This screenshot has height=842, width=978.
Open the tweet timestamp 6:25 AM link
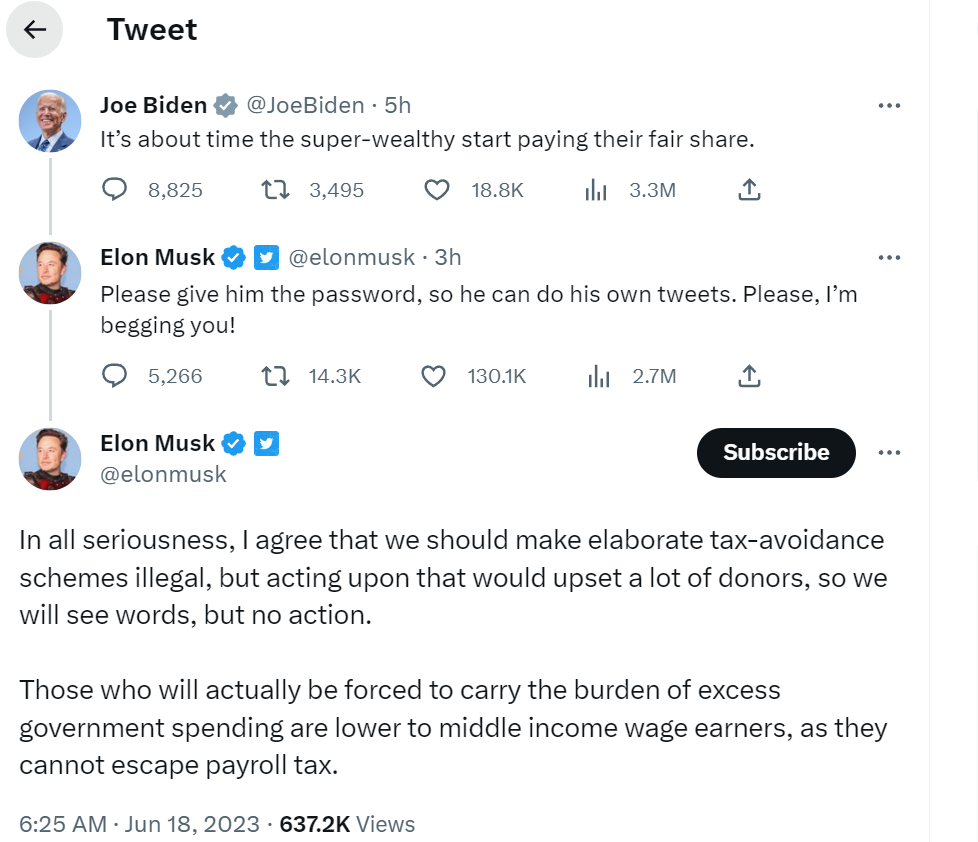click(x=62, y=824)
